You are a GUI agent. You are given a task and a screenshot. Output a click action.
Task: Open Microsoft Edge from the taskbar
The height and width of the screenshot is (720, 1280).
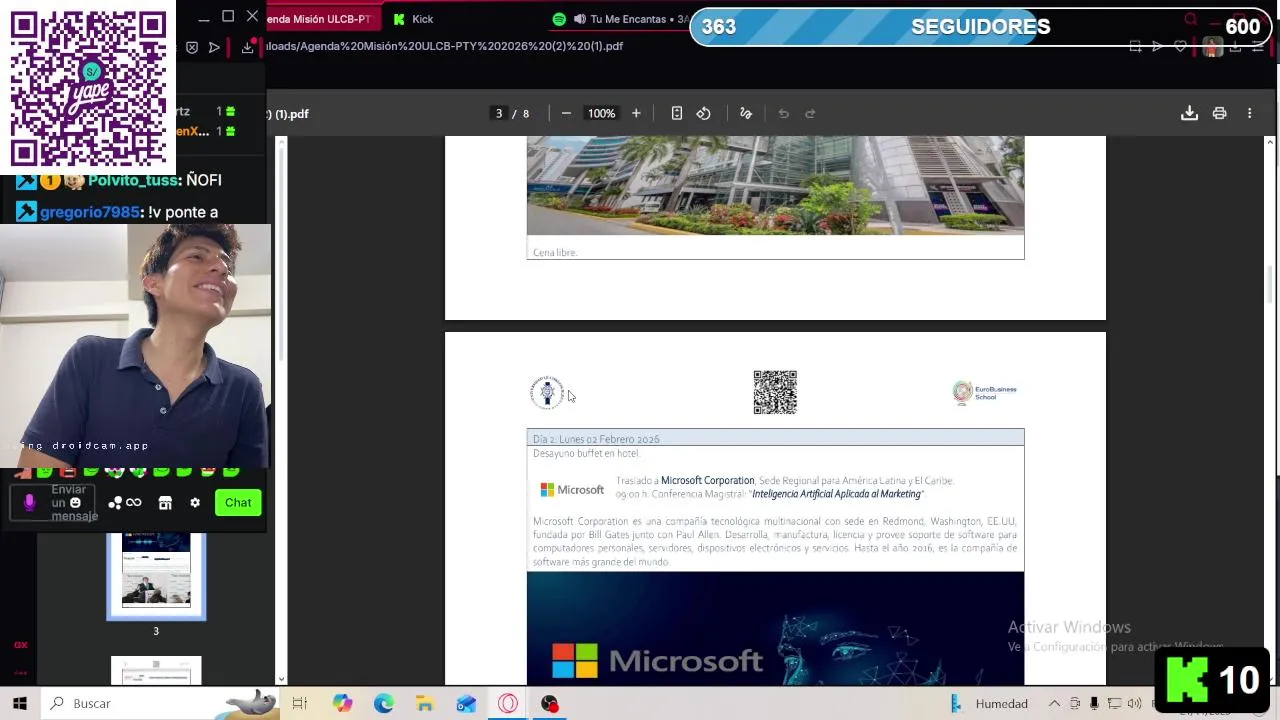click(x=384, y=704)
